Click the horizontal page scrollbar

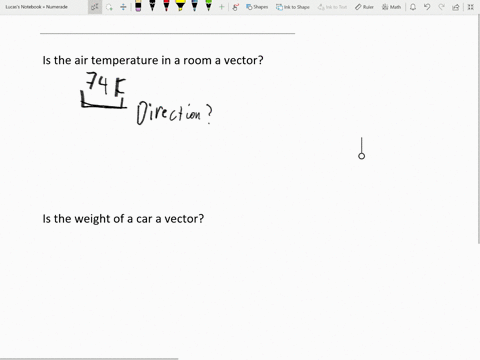pos(89,359)
